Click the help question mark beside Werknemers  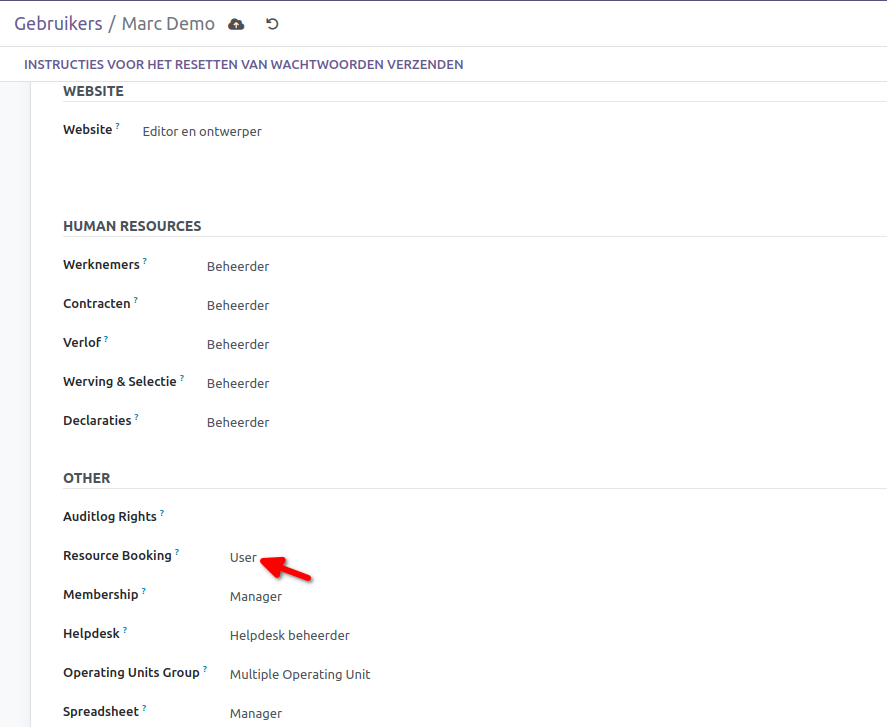[x=144, y=261]
